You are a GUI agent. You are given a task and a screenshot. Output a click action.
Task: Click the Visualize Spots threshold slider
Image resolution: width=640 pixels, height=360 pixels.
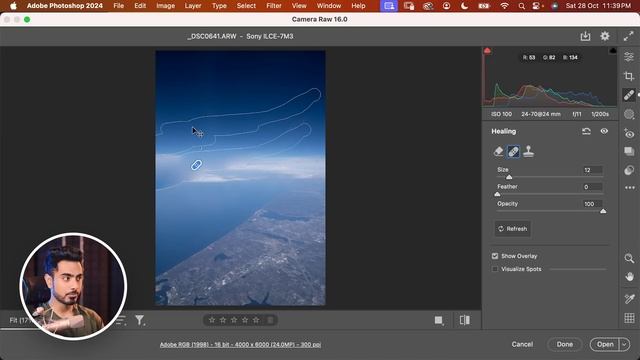click(578, 269)
